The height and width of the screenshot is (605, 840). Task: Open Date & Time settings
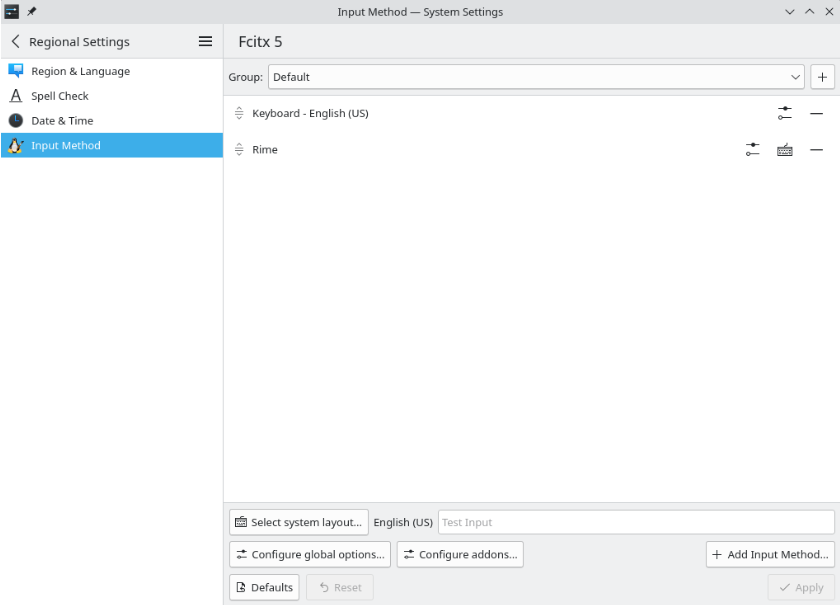tap(111, 121)
